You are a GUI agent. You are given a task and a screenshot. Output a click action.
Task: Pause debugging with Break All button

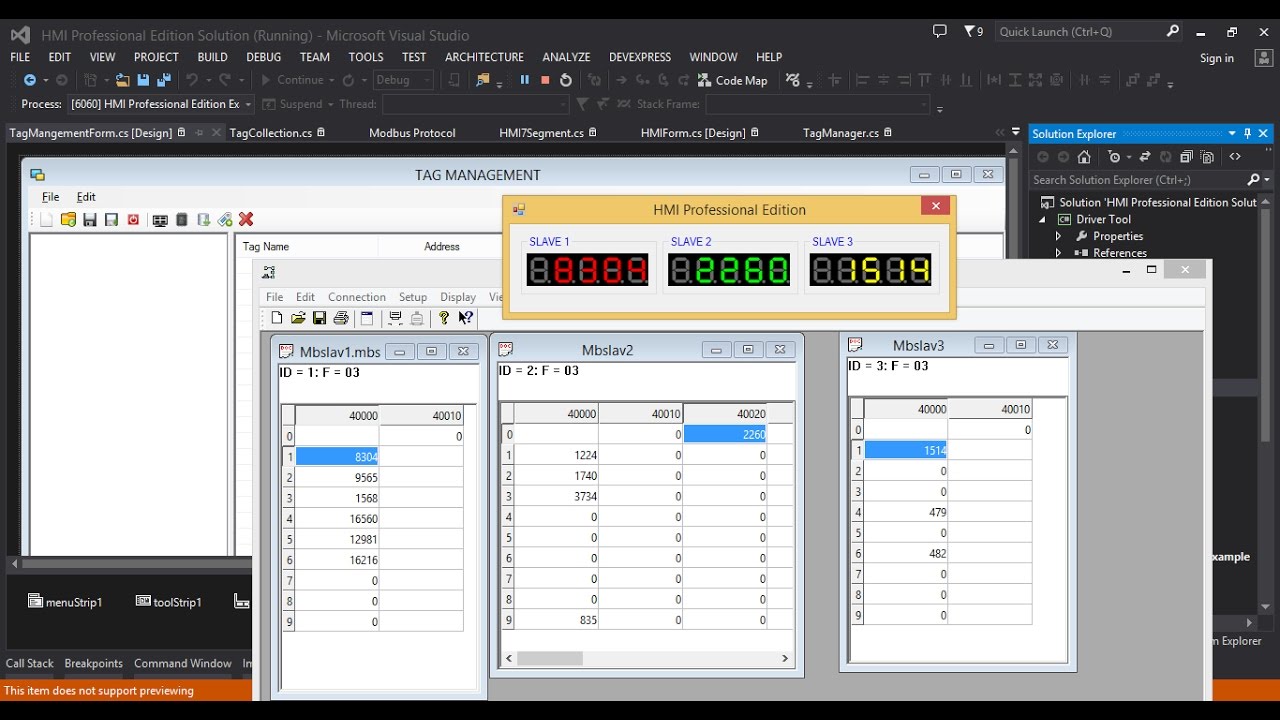524,80
